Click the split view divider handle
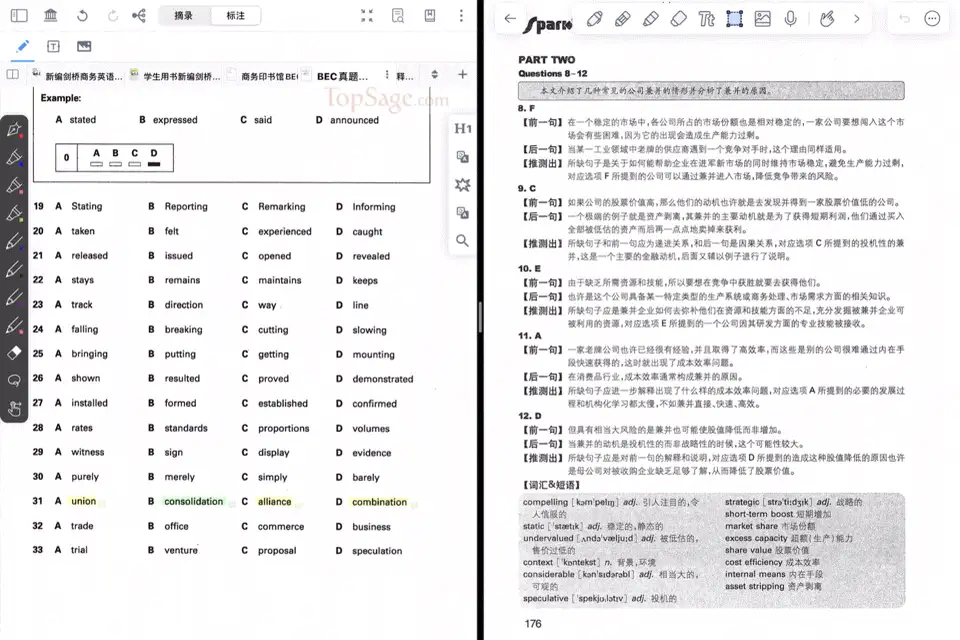 (x=480, y=317)
